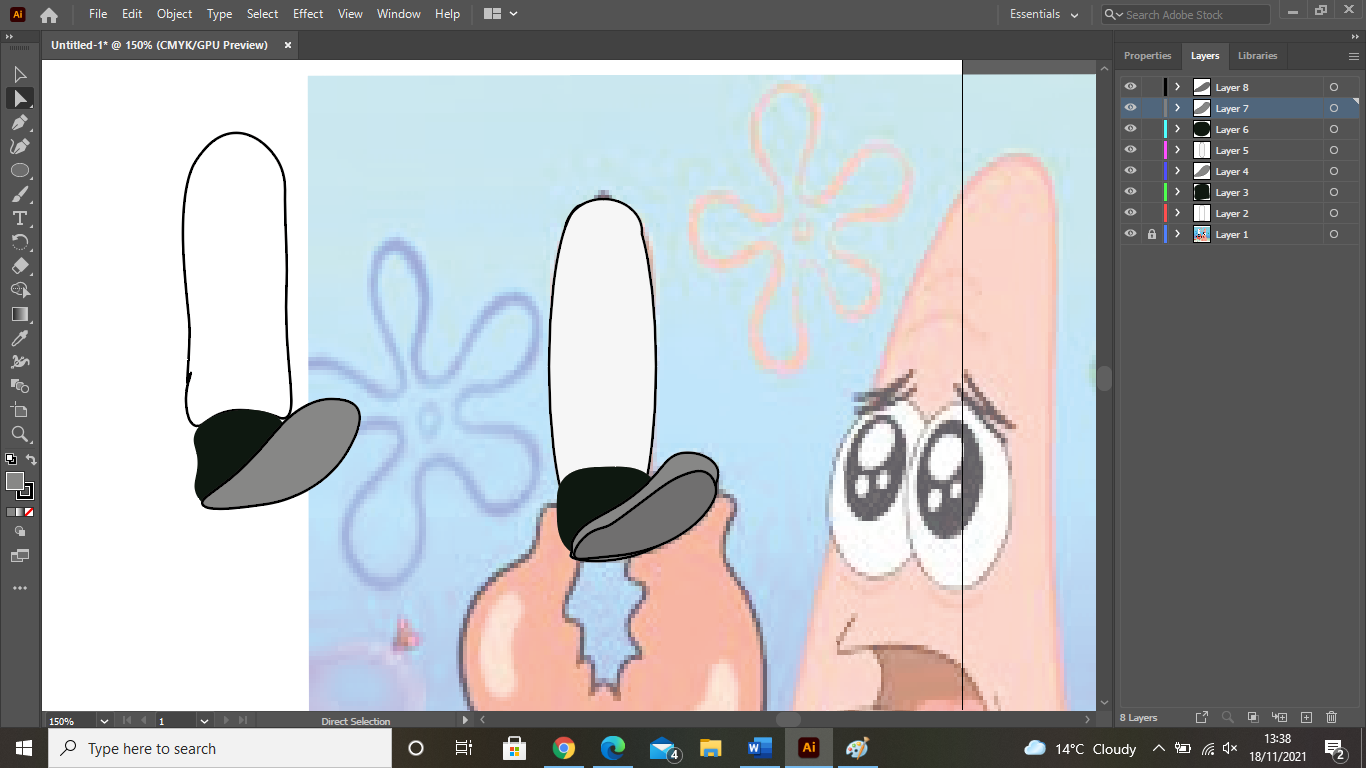Open Chrome from Windows taskbar
Screen dimensions: 1366x768
[x=564, y=748]
